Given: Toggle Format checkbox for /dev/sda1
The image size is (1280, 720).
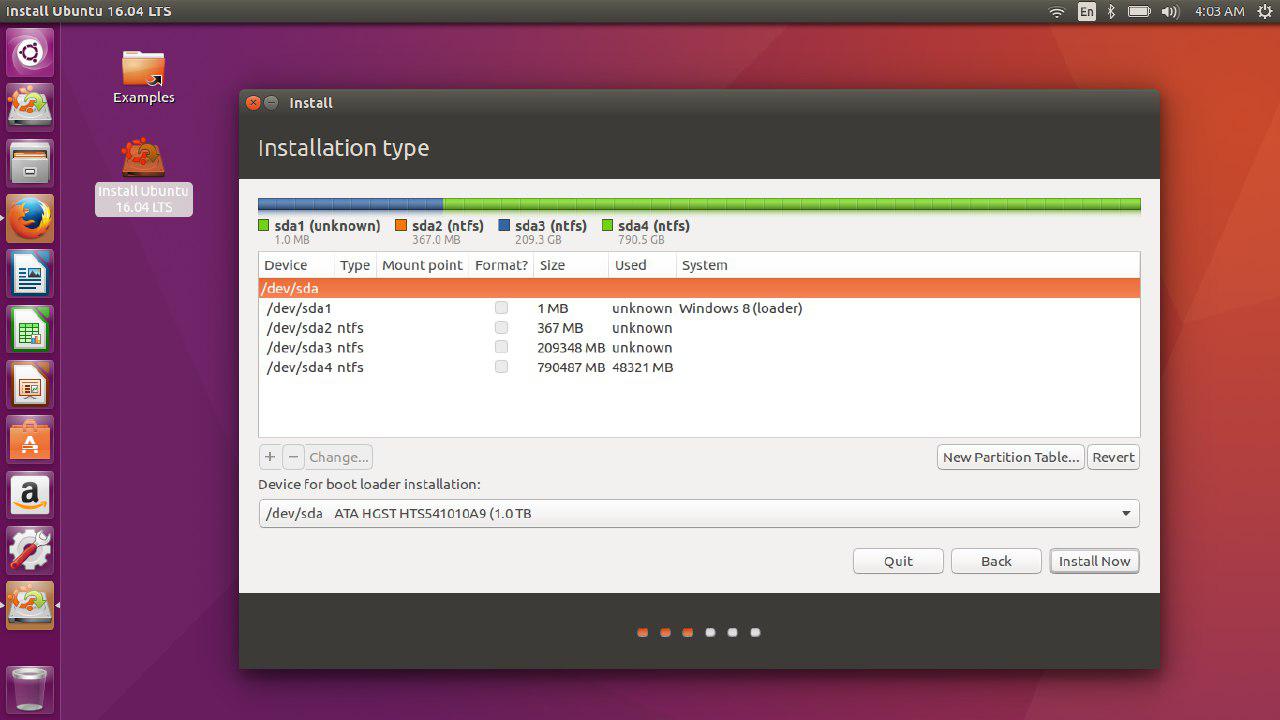Looking at the screenshot, I should pyautogui.click(x=501, y=308).
